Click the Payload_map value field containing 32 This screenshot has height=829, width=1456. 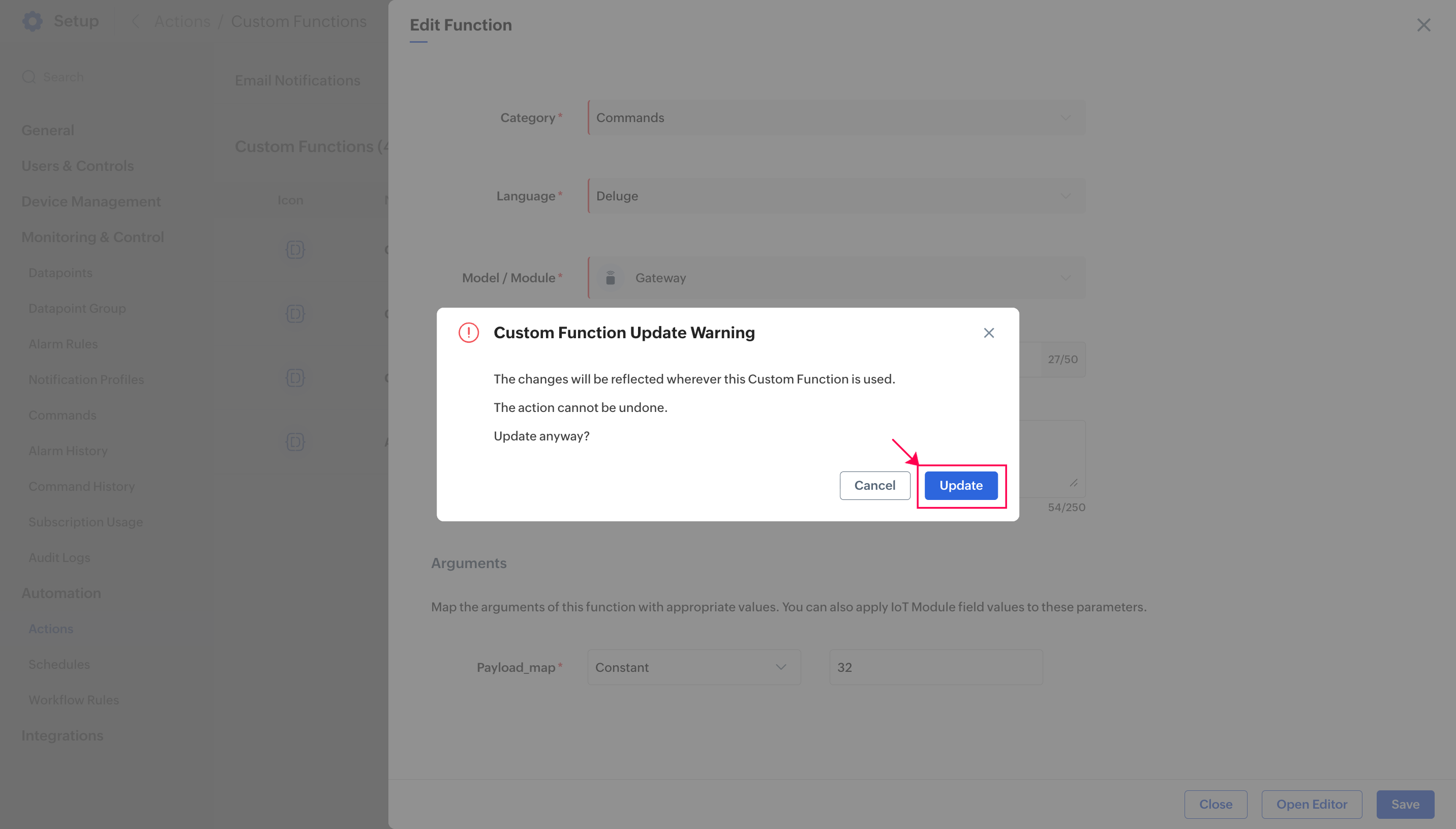point(936,667)
